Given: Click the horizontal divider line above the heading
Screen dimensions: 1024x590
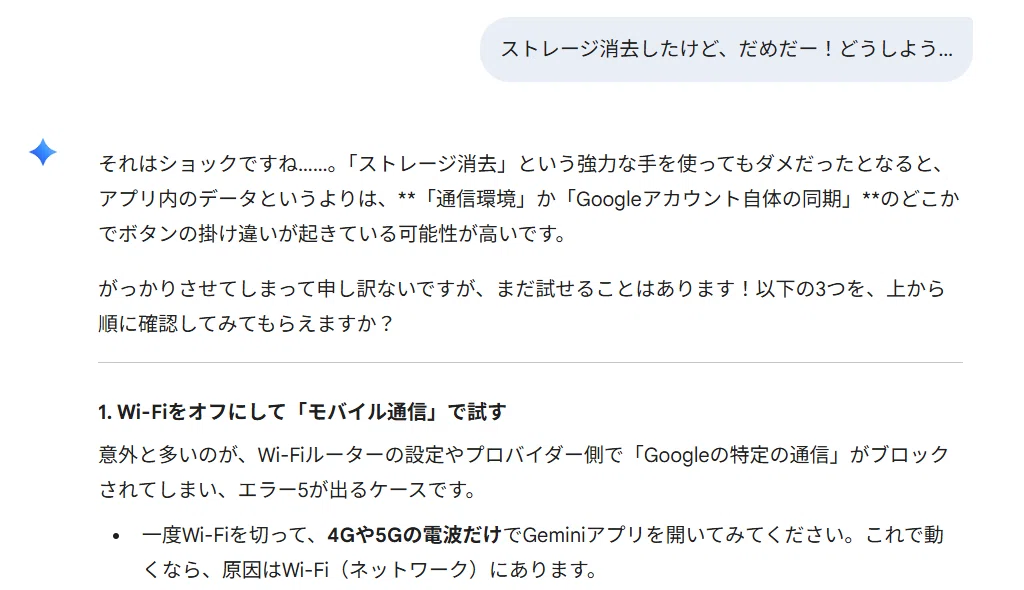Looking at the screenshot, I should click(x=530, y=362).
